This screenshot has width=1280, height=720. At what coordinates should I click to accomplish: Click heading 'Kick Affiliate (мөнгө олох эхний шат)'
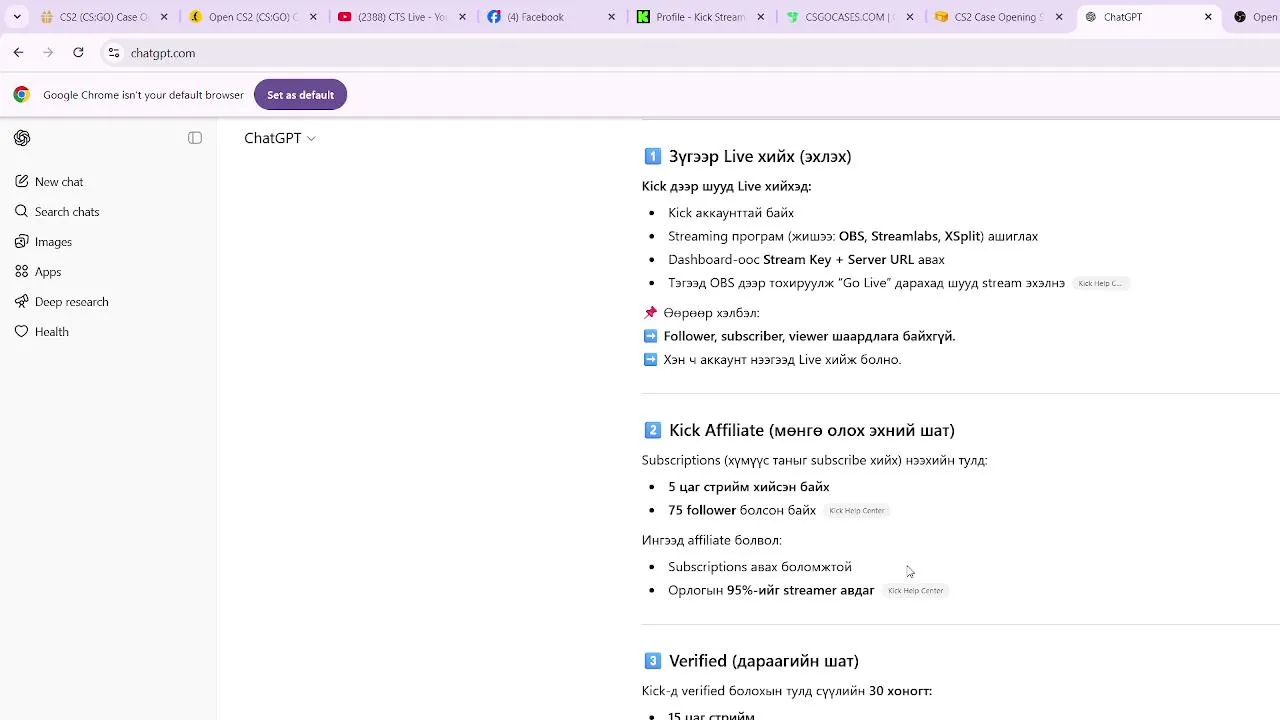[x=812, y=430]
